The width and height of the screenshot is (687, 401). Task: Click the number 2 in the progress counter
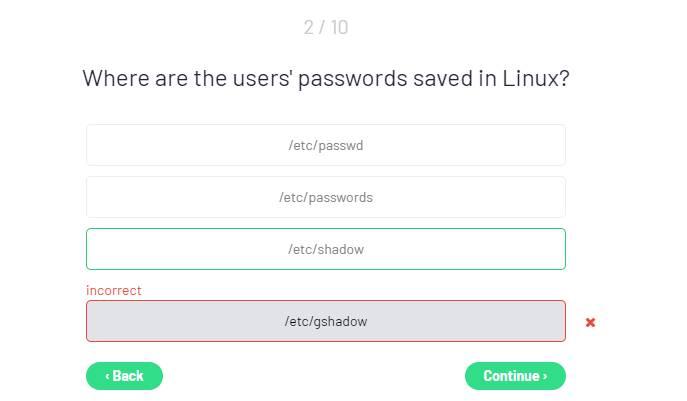[309, 27]
